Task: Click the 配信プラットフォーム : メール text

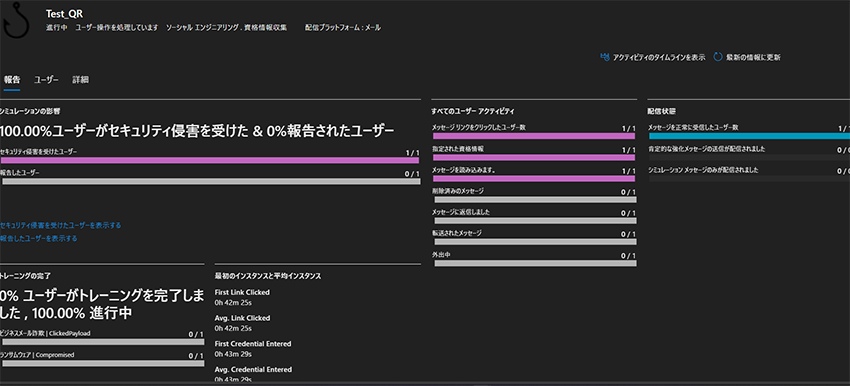Action: (343, 28)
